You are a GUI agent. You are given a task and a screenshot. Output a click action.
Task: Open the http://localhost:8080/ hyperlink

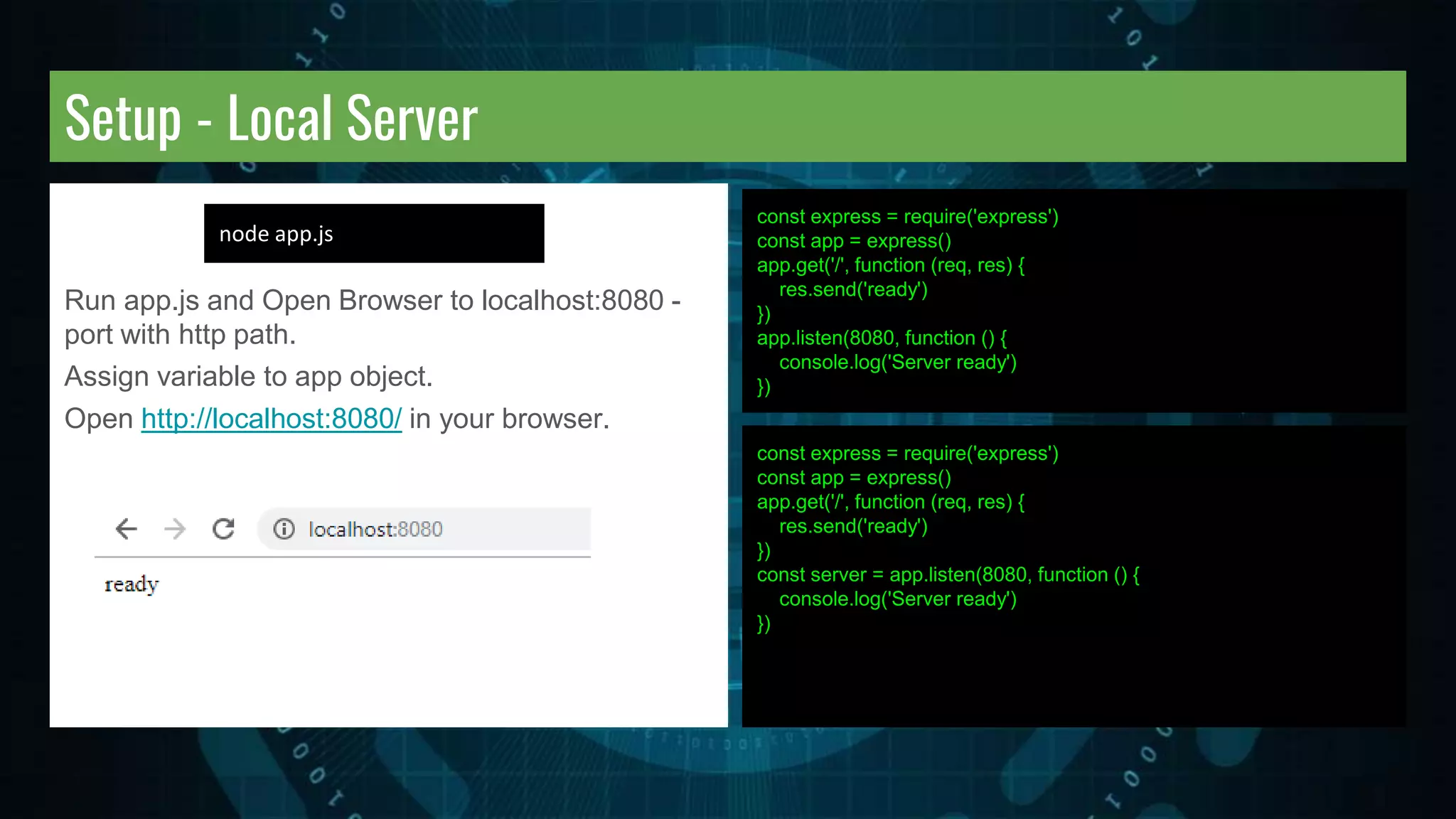tap(272, 419)
